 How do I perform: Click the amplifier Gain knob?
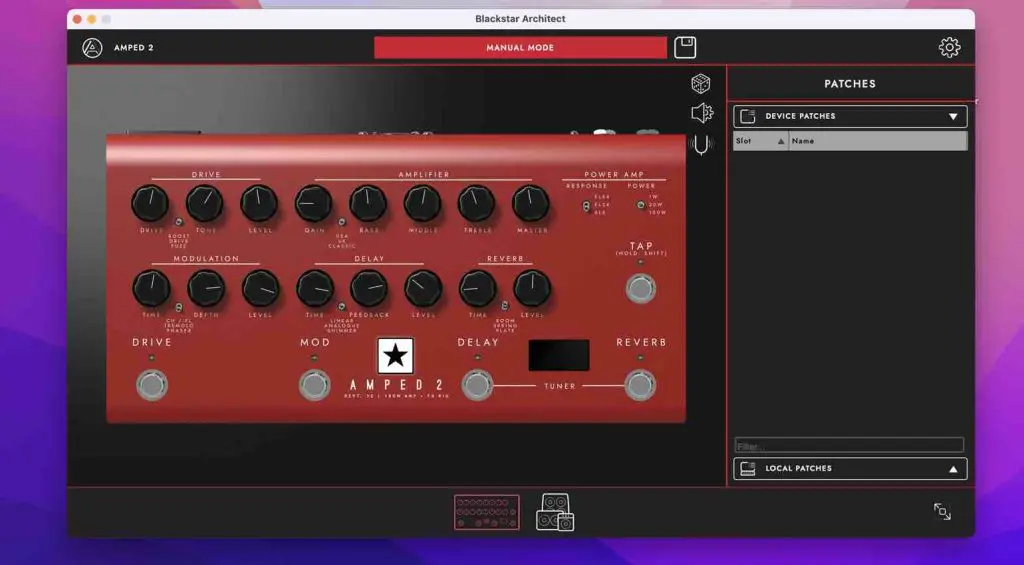(x=313, y=204)
